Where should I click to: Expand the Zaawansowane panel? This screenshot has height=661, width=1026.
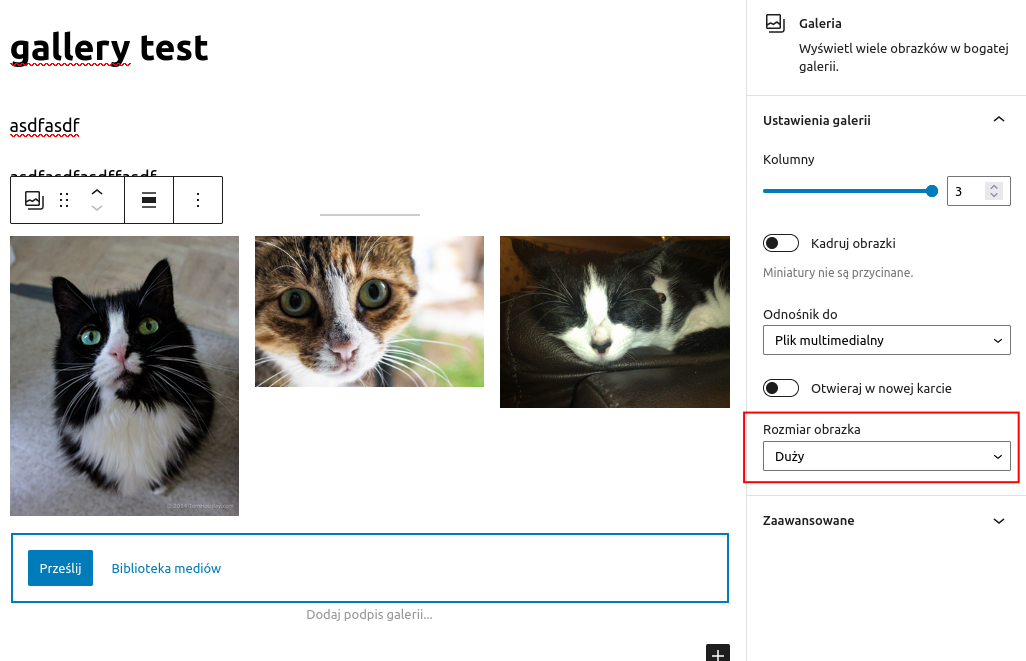coord(999,521)
